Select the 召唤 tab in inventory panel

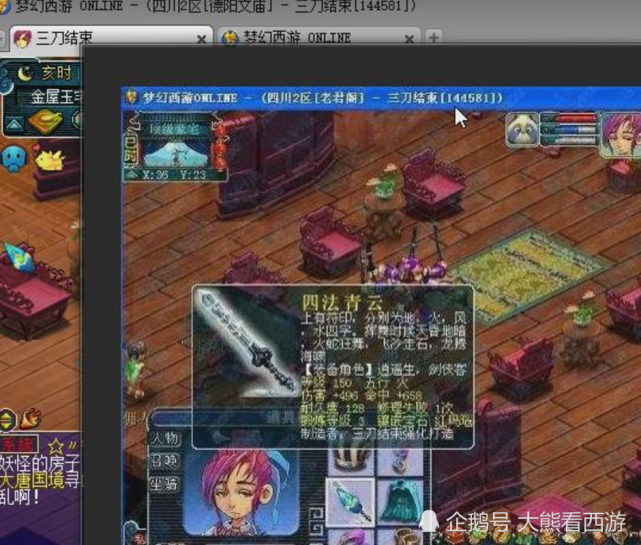(165, 462)
